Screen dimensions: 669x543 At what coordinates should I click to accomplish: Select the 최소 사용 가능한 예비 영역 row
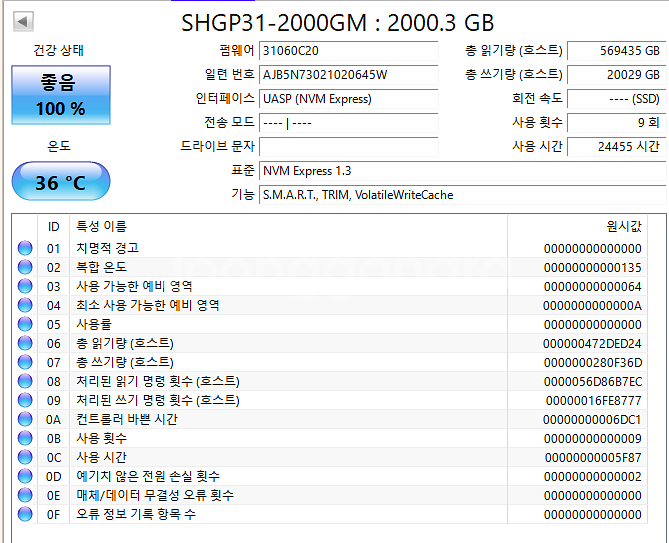tap(330, 305)
